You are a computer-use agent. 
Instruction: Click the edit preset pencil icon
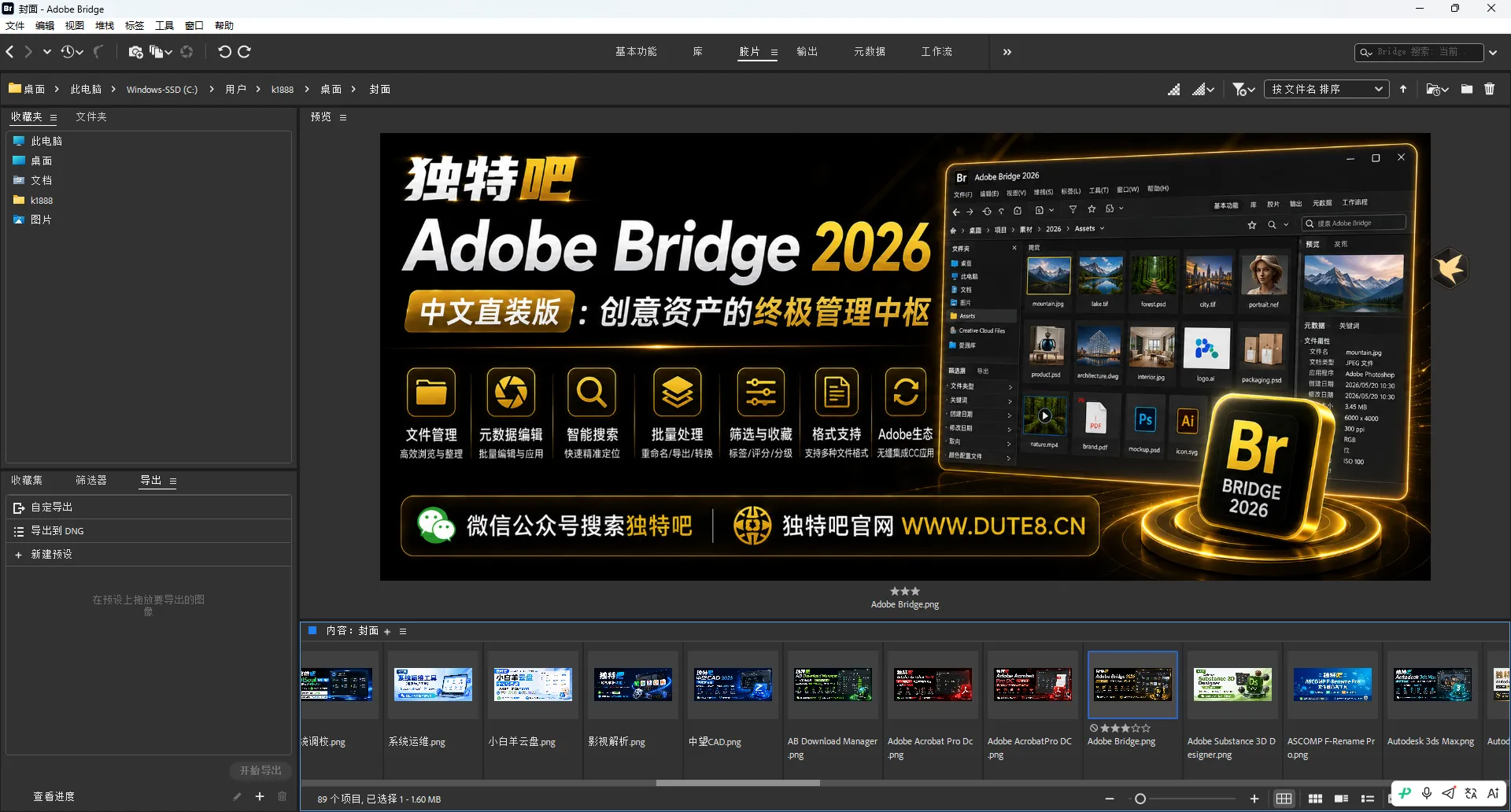point(237,796)
